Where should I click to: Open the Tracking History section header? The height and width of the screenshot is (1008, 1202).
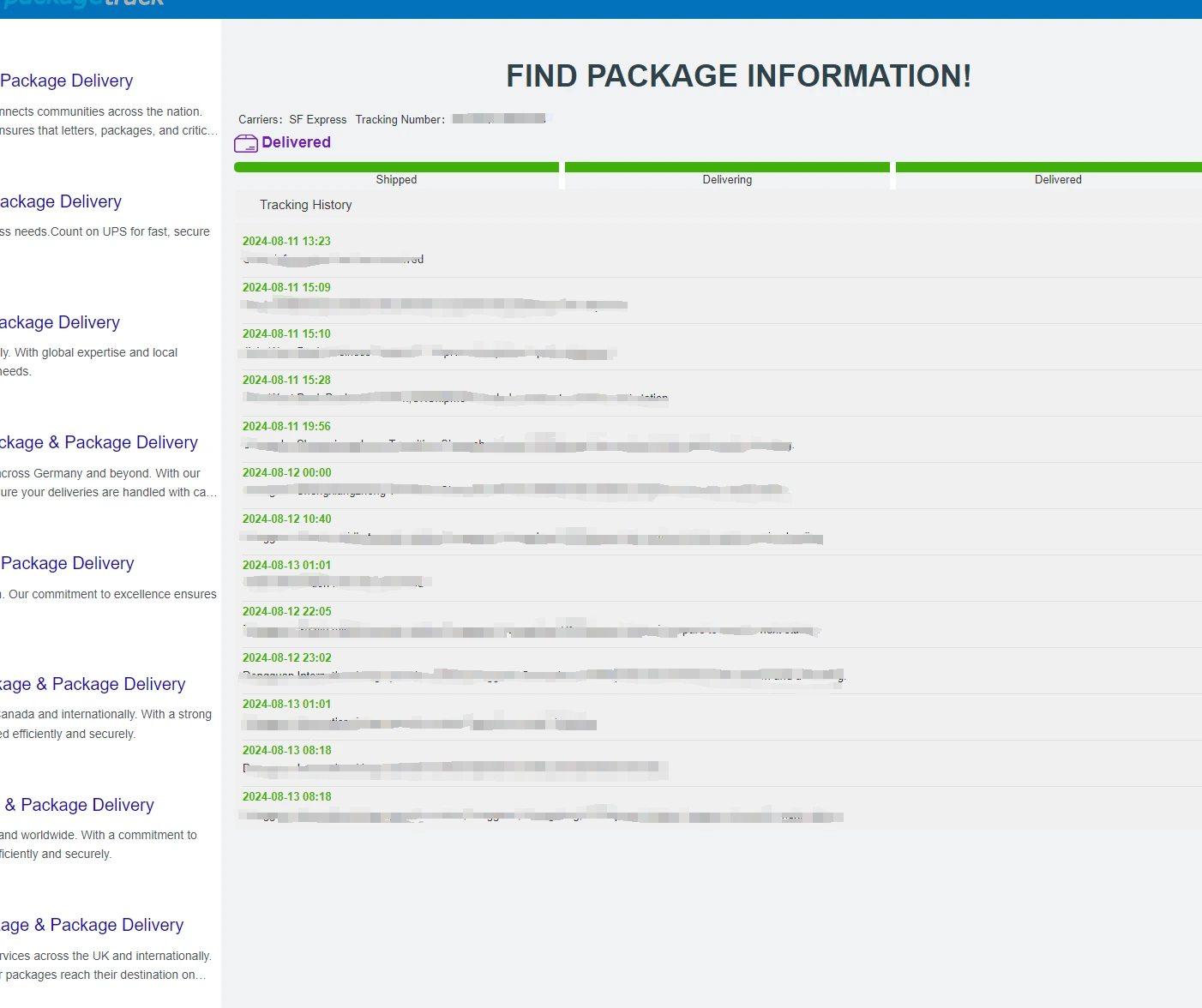pos(306,205)
